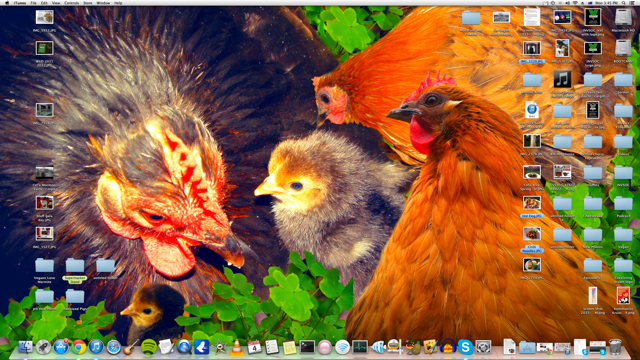Open the Trash in the dock
The height and width of the screenshot is (360, 640).
click(x=615, y=347)
